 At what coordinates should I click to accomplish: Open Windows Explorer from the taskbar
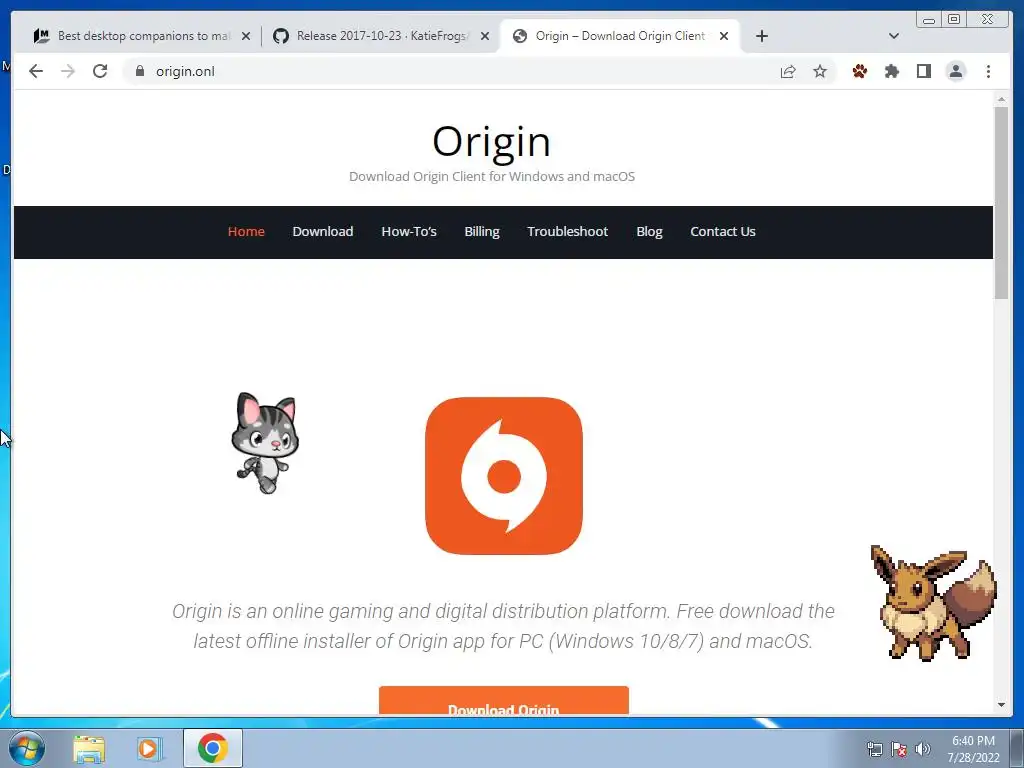[89, 749]
